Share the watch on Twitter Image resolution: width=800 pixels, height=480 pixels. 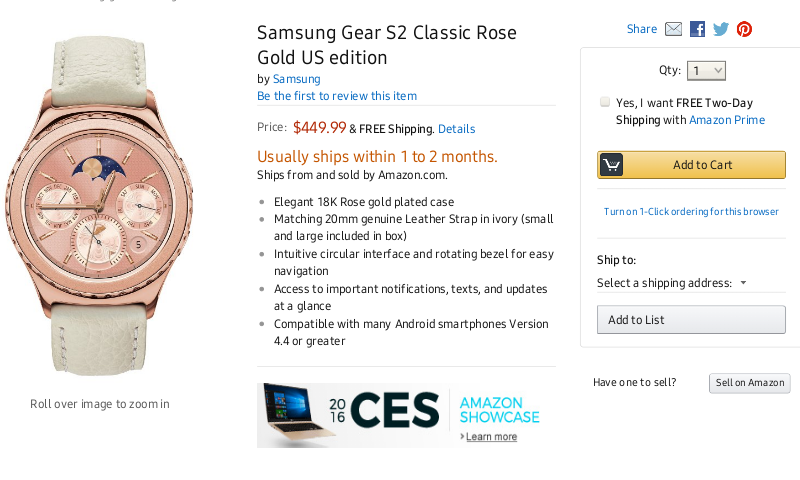721,29
